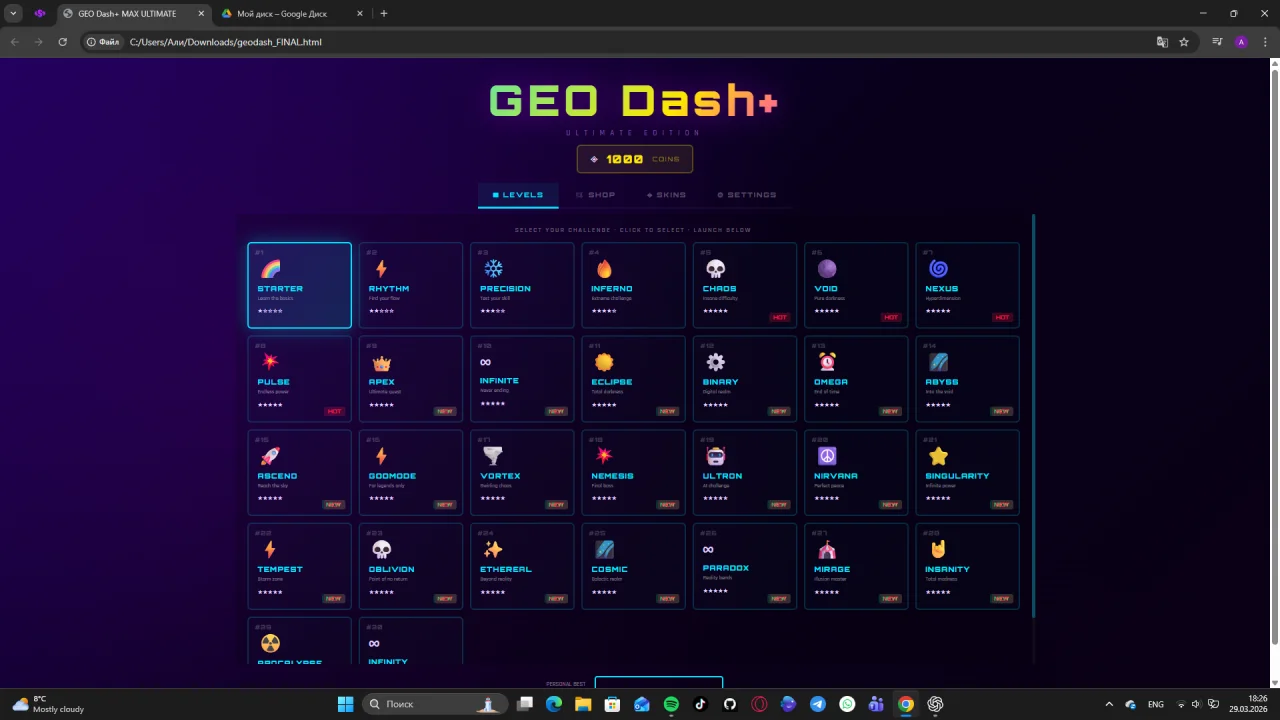The image size is (1280, 720).
Task: Open the LEVELS tab
Action: click(518, 195)
